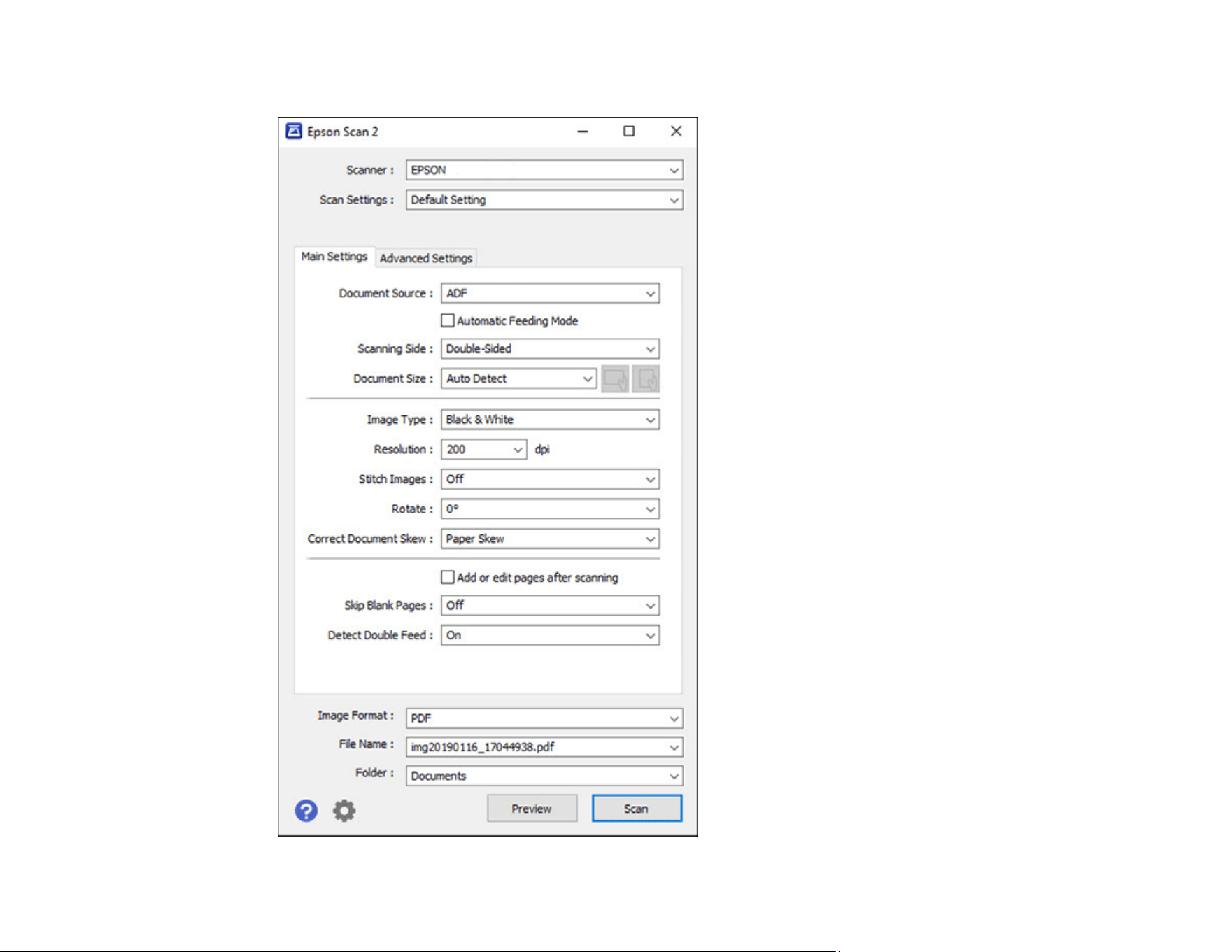The width and height of the screenshot is (1232, 952).
Task: Open the Rotate dropdown
Action: [550, 509]
